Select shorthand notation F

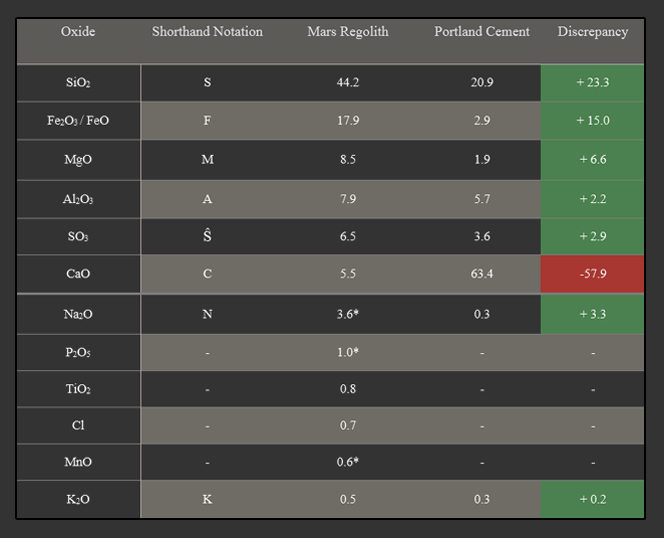[x=207, y=121]
